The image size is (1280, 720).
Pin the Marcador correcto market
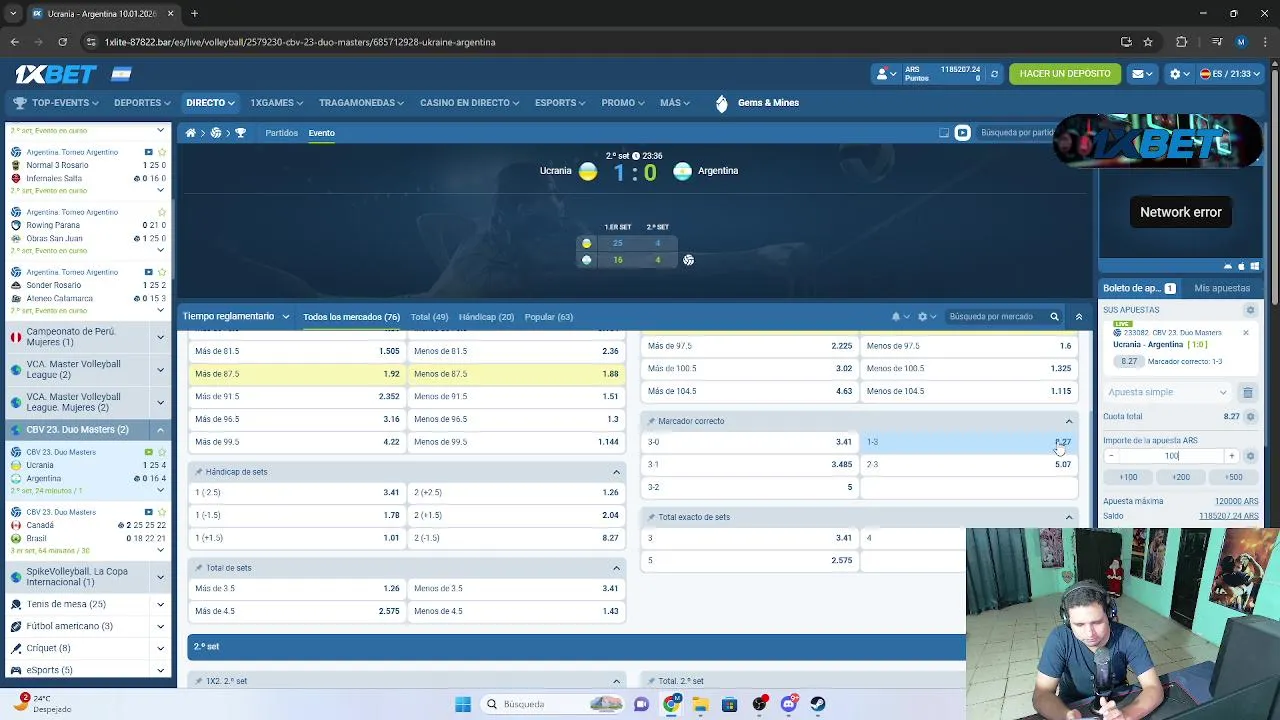coord(651,421)
